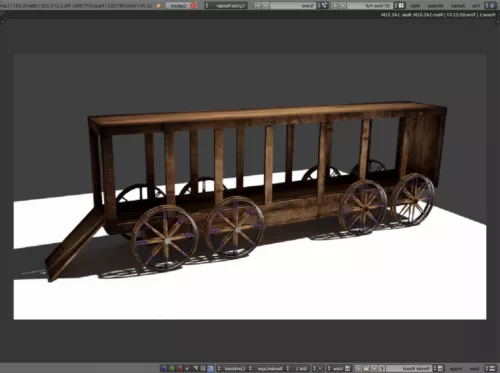500x373 pixels.
Task: Open the image editor View menu
Action: [474, 369]
